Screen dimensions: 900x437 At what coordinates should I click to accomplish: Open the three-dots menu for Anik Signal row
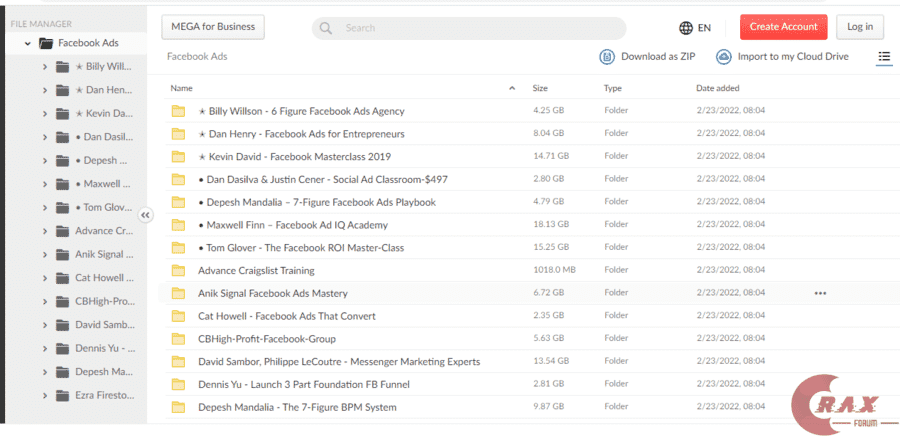pos(820,293)
